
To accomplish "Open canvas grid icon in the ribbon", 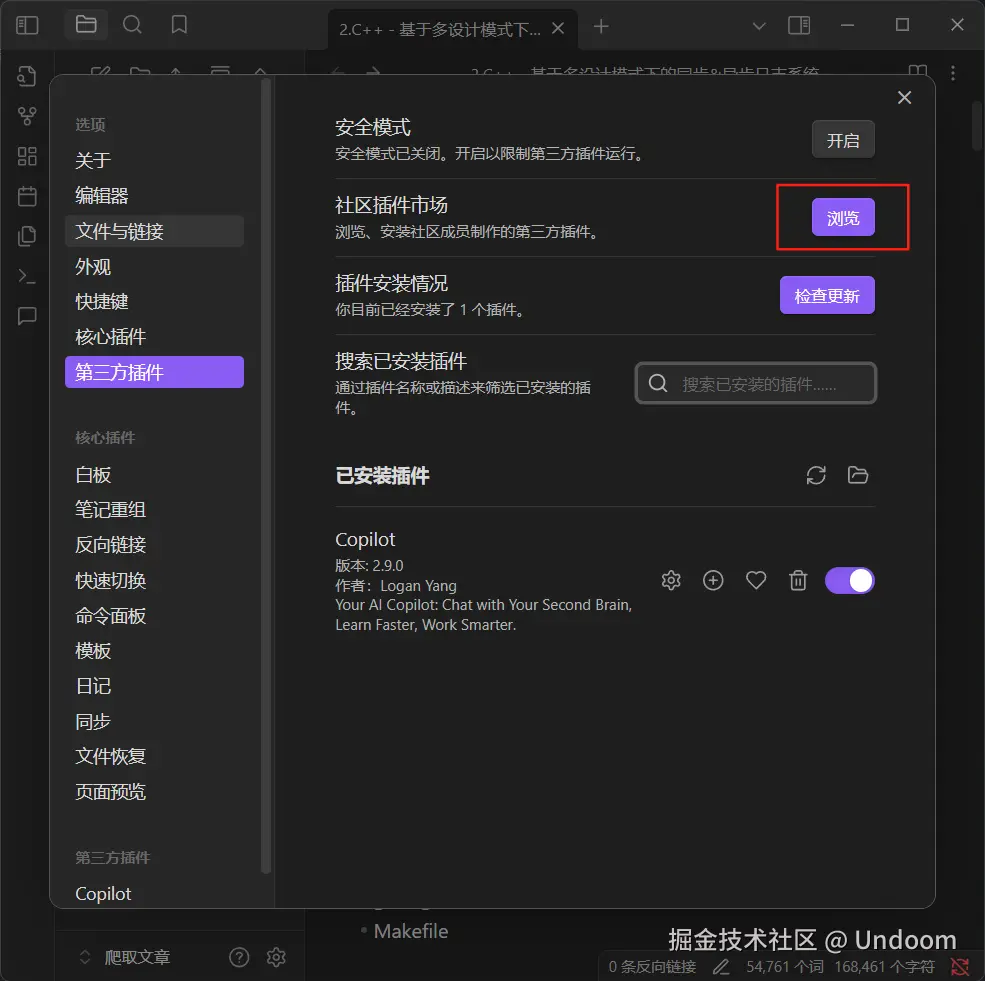I will coord(27,156).
